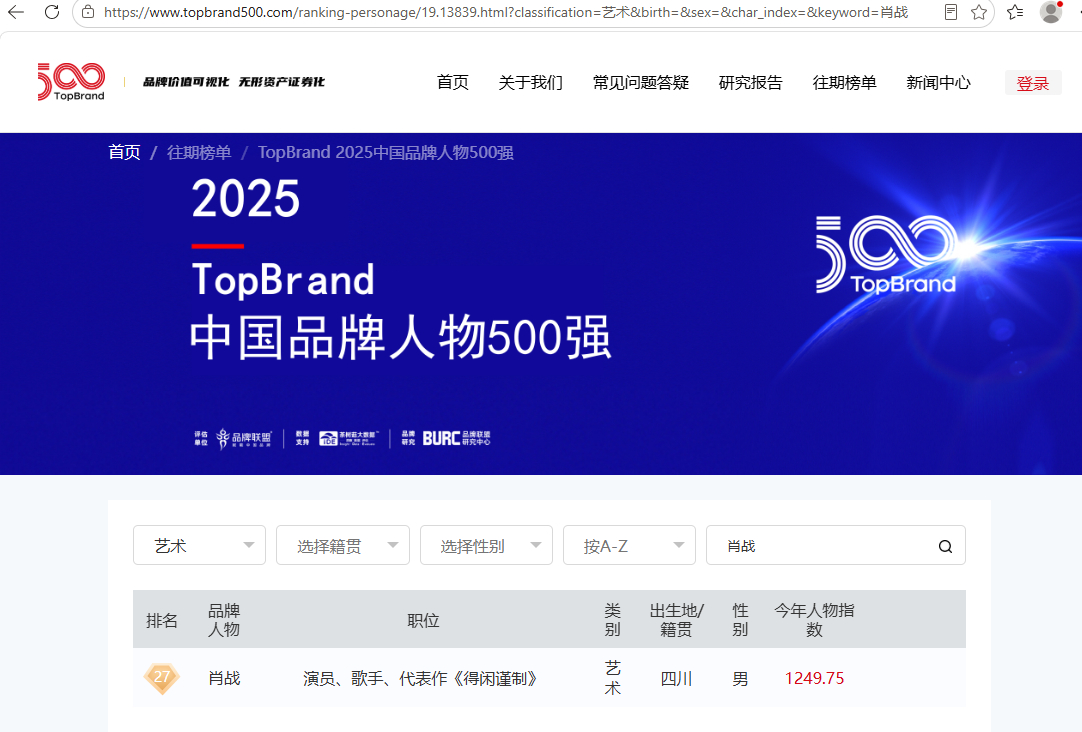Click the rank 27 badge
The width and height of the screenshot is (1082, 732).
161,677
